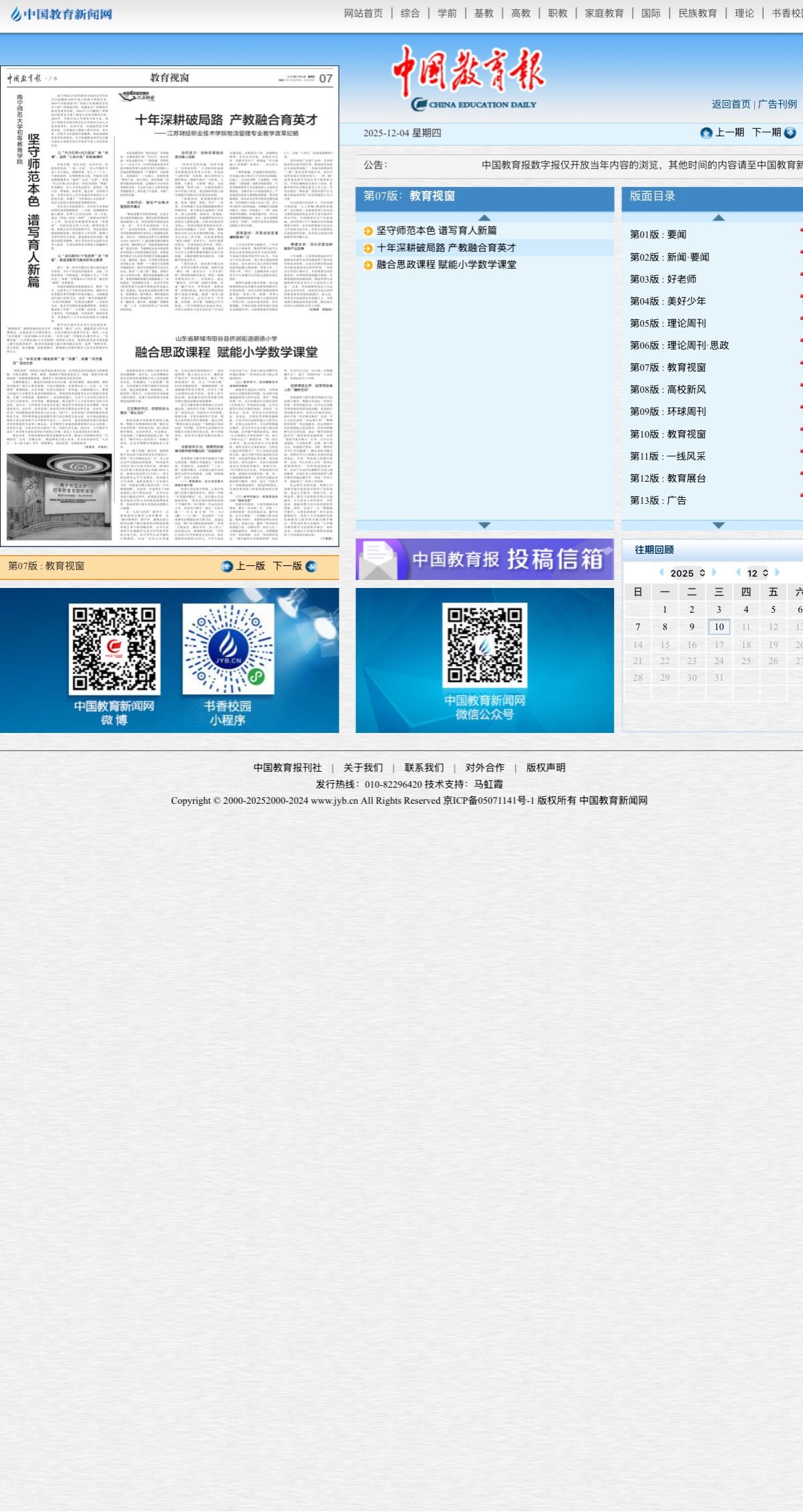Select 第05版 理论周刊 in page directory
This screenshot has height=1512, width=803.
668,323
